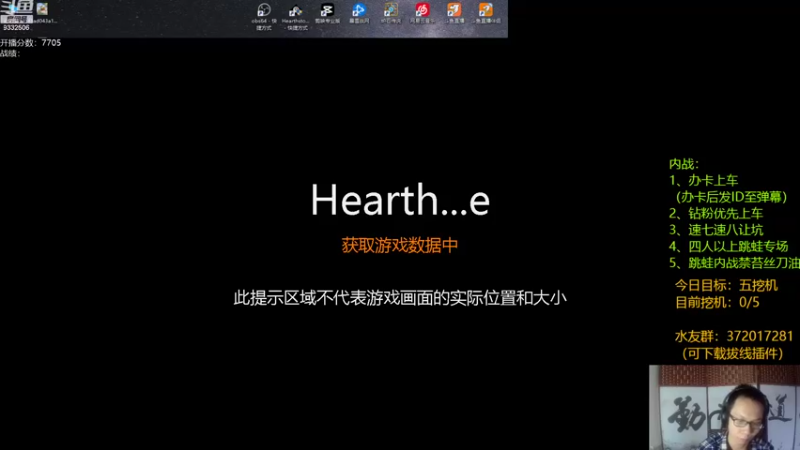
Task: Click the 9332506 room number label
Action: coord(16,28)
